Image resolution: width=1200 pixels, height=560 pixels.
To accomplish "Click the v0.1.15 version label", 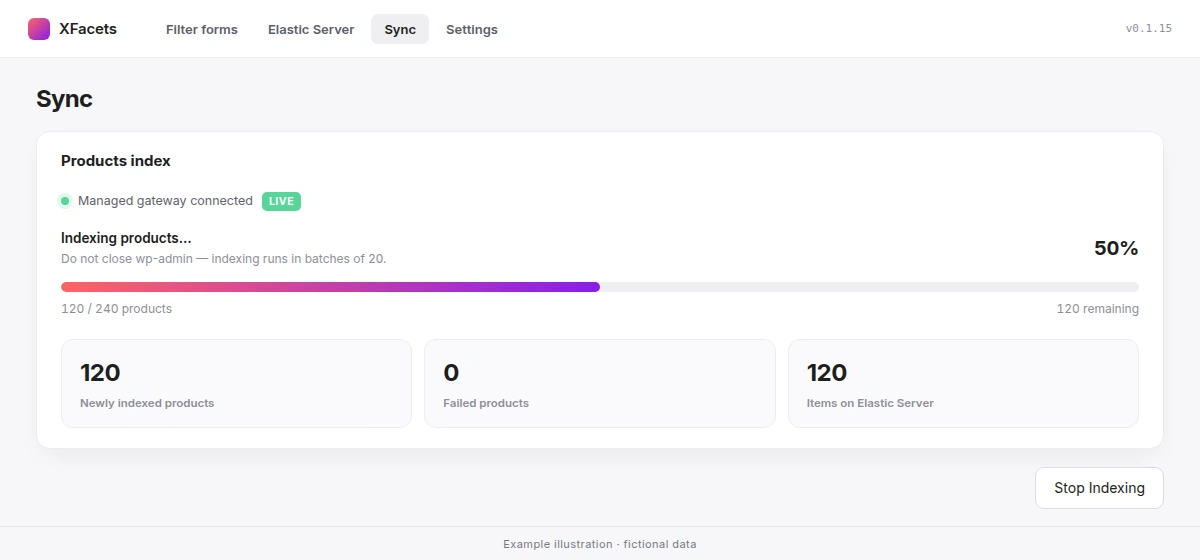I will tap(1149, 28).
